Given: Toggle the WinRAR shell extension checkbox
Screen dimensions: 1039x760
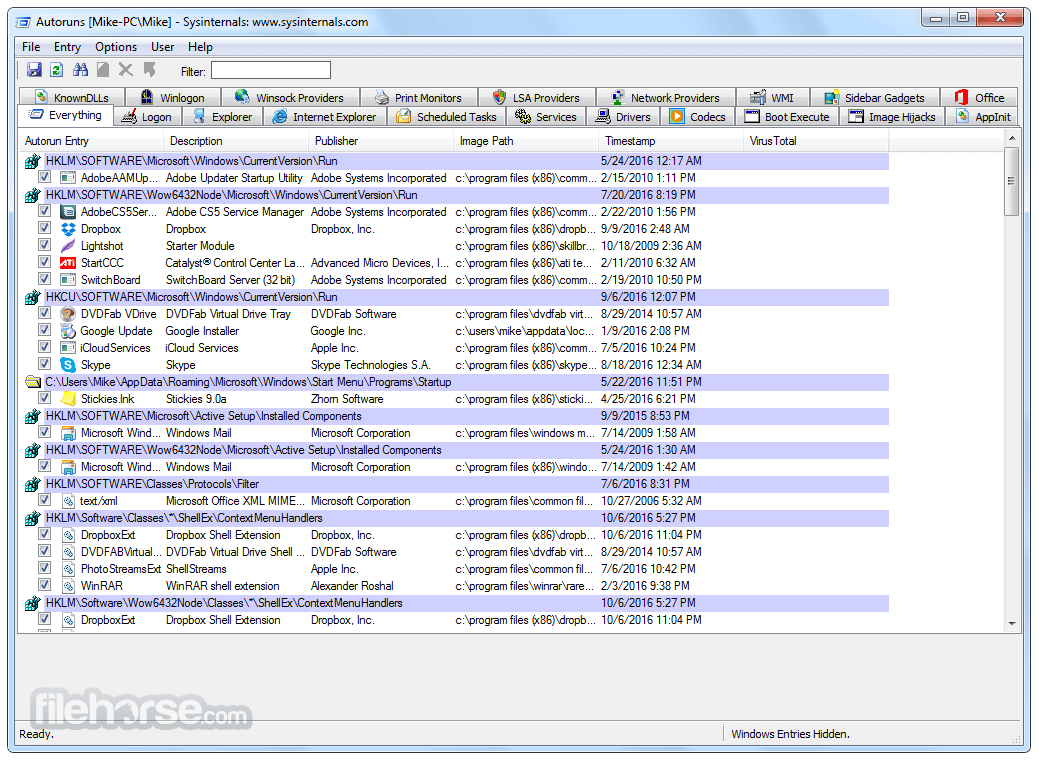Looking at the screenshot, I should pos(44,586).
